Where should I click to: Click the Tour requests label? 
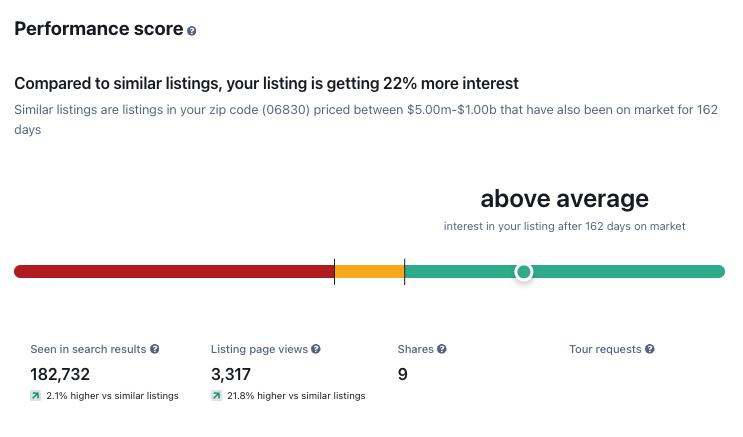point(605,349)
